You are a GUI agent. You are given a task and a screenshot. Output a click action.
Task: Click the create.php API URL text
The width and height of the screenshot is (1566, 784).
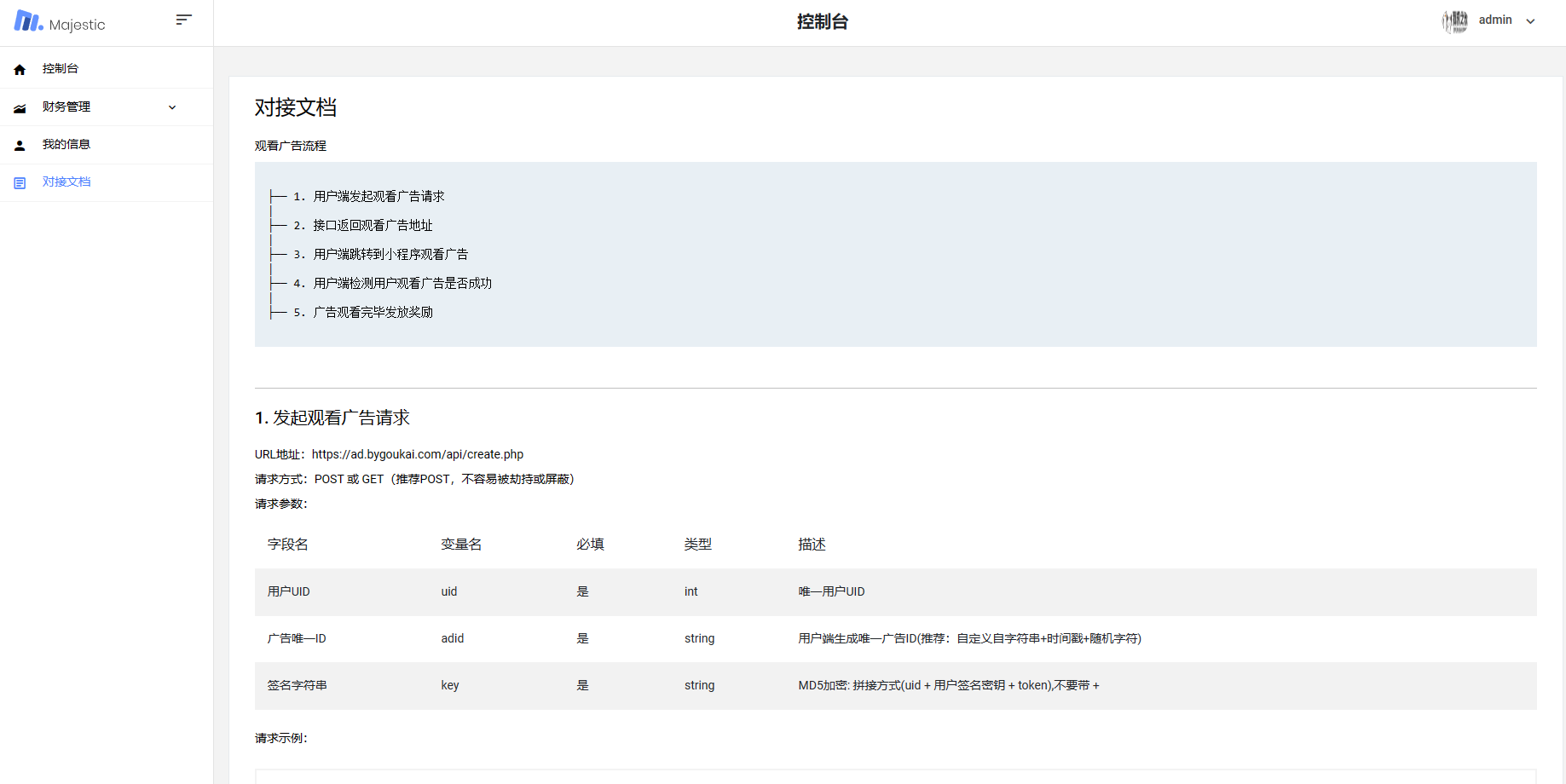pos(417,455)
